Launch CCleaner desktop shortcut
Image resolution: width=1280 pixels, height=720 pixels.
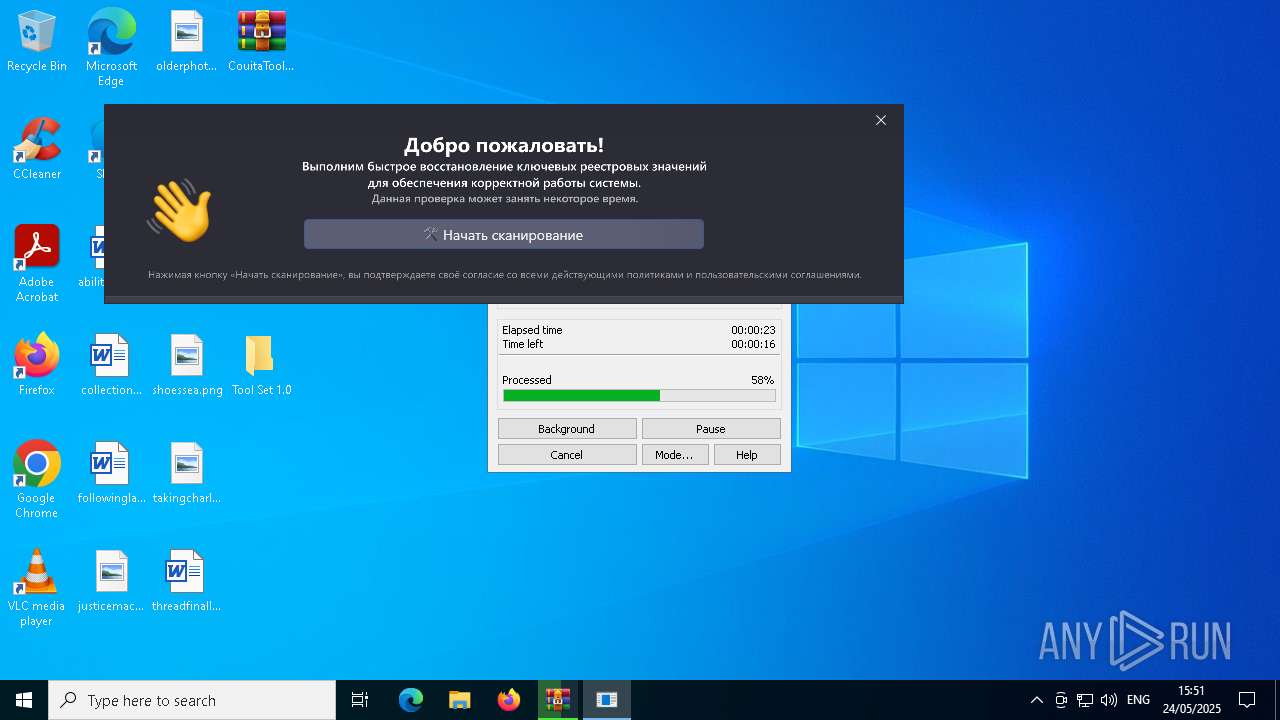(x=37, y=150)
